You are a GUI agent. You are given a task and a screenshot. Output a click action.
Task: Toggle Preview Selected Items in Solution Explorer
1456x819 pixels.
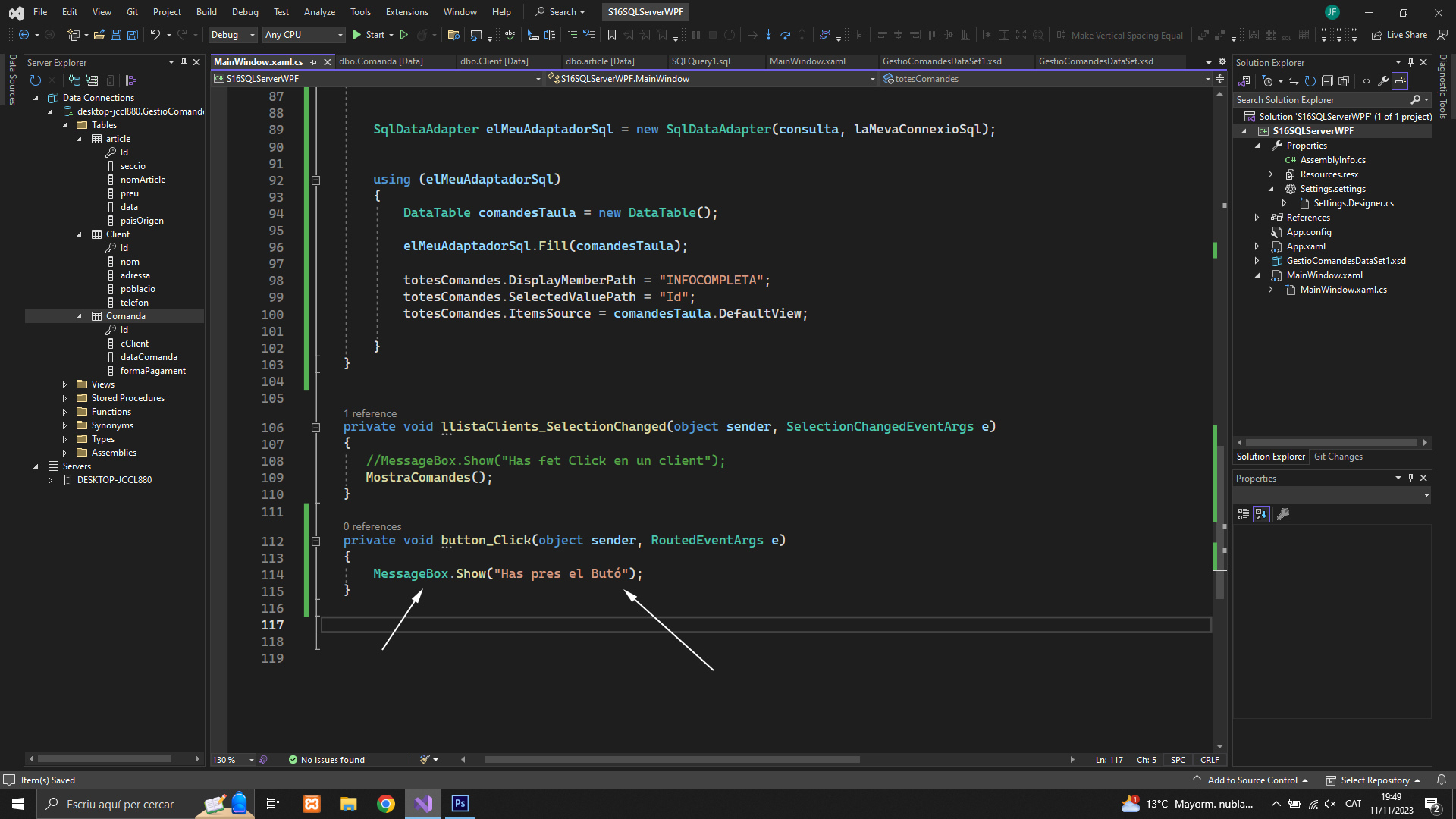coord(1400,81)
